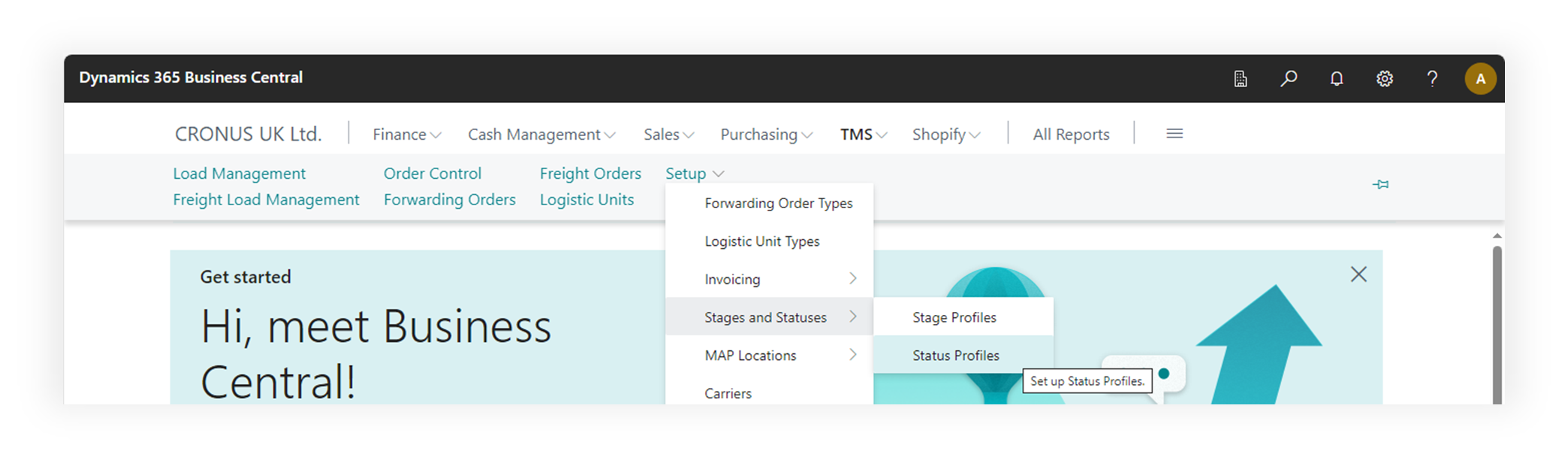Open the Shopify dropdown menu
Screen dimensions: 1568x457
(945, 135)
